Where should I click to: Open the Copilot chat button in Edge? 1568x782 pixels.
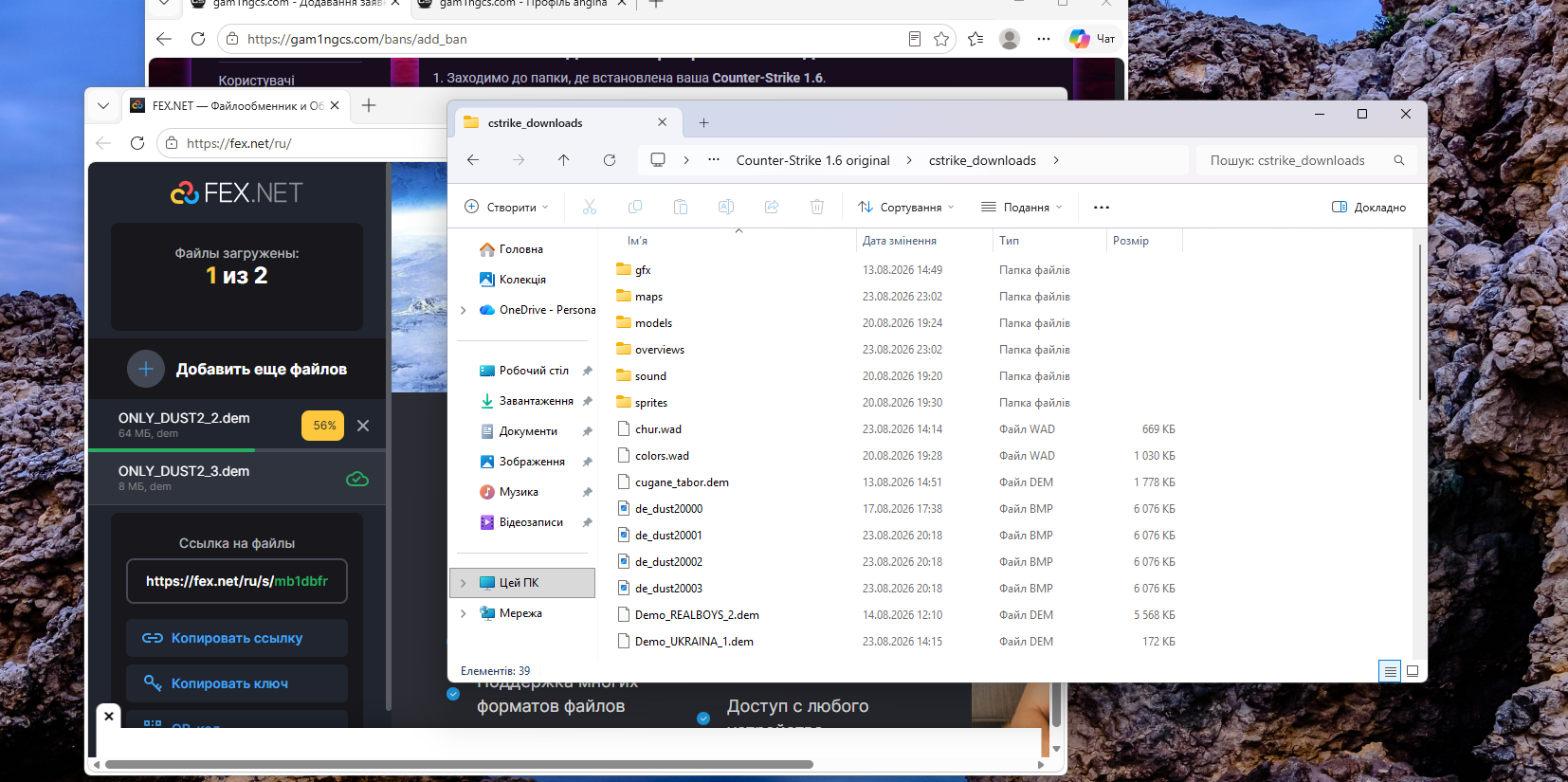(1092, 39)
